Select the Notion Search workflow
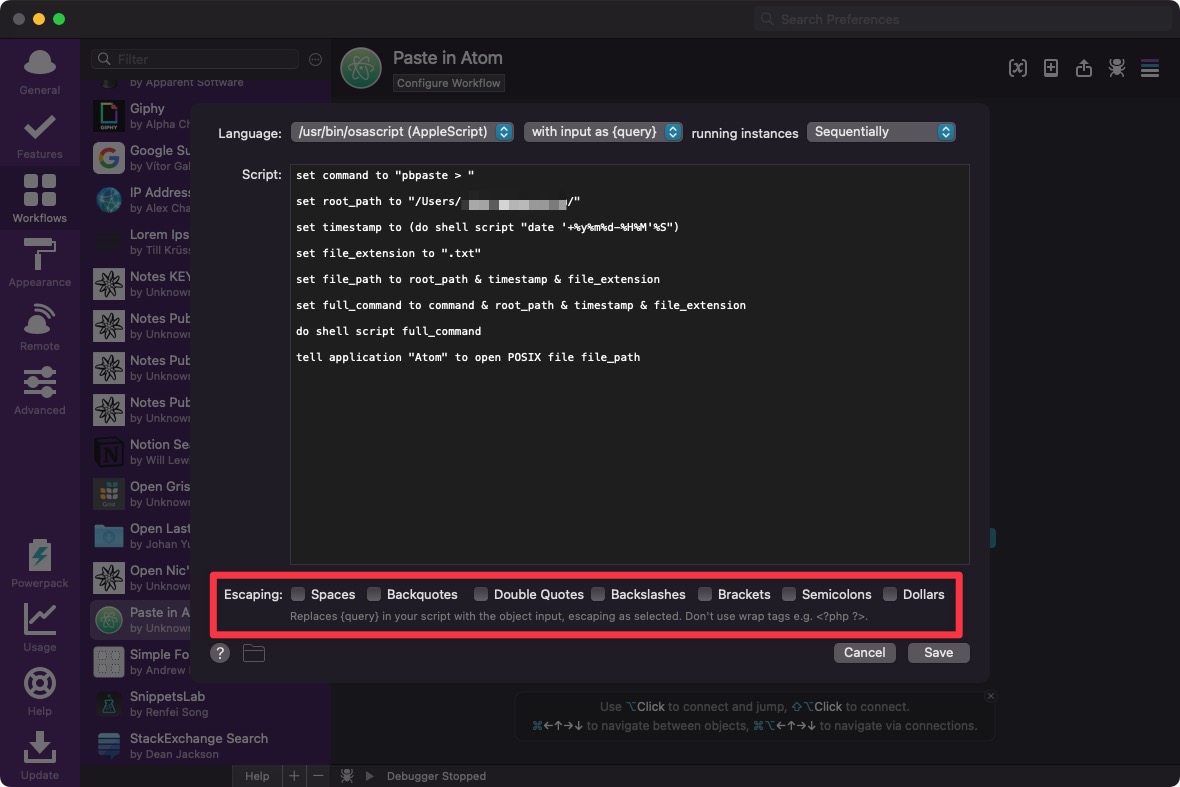The image size is (1180, 787). [141, 452]
